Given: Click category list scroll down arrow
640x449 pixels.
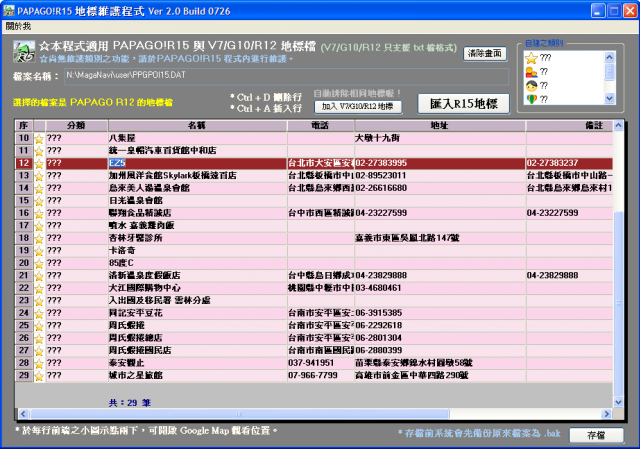Looking at the screenshot, I should pos(609,98).
